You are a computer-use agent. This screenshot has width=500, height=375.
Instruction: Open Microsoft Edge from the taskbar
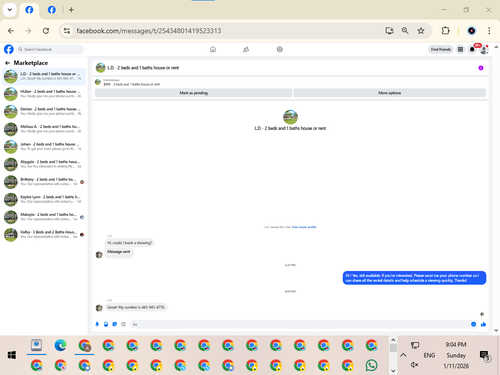pos(60,345)
